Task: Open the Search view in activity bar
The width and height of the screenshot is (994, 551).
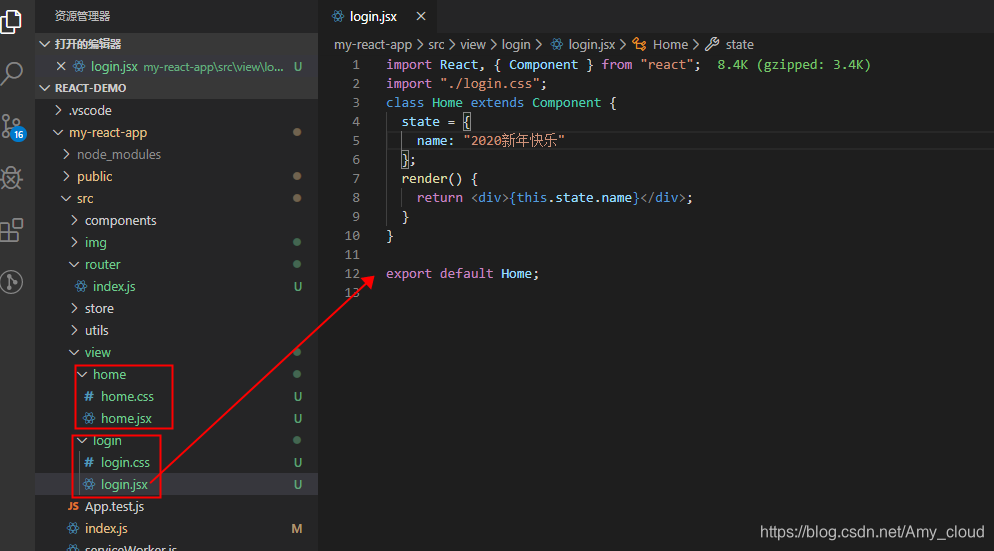Action: tap(11, 74)
